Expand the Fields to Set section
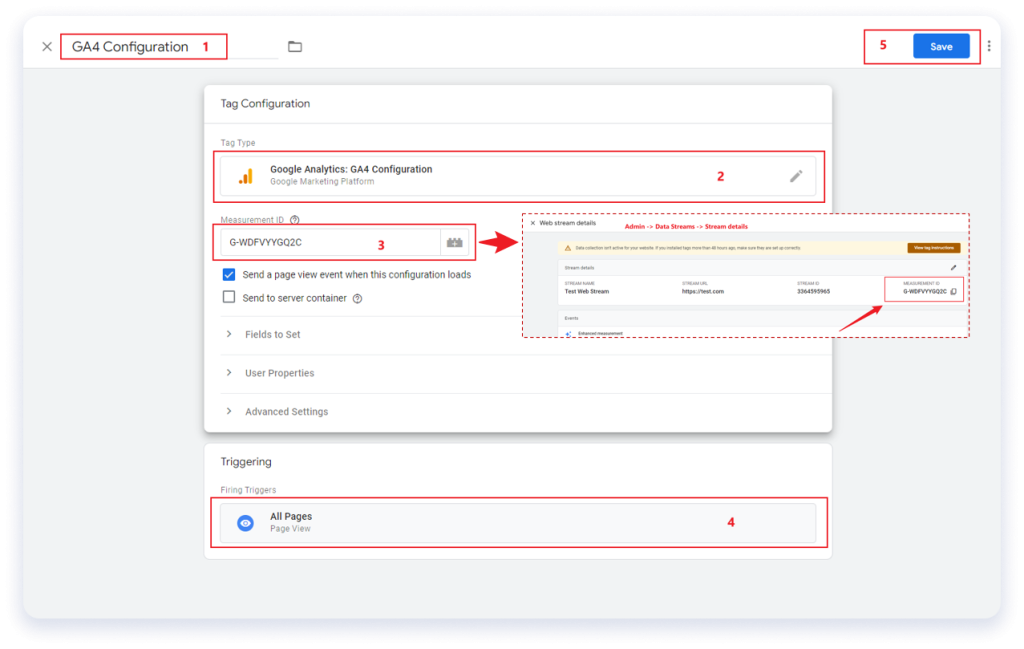 [x=272, y=334]
